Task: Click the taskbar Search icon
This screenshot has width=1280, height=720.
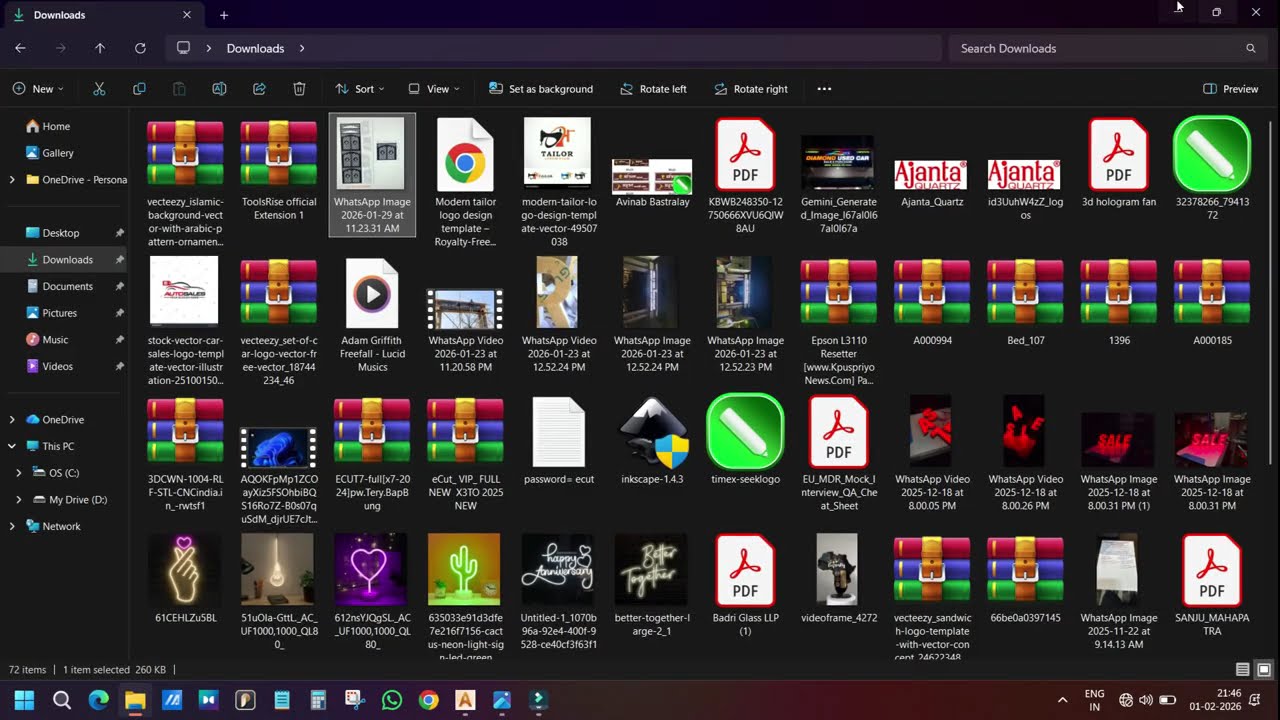Action: click(x=61, y=700)
